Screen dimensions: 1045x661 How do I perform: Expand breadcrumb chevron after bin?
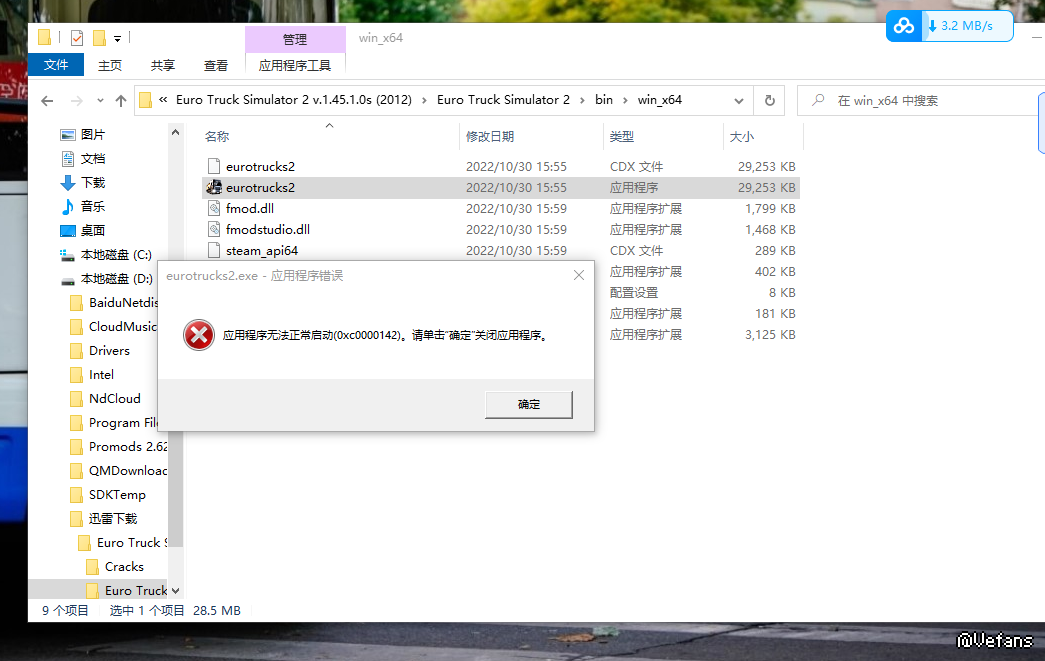point(625,101)
